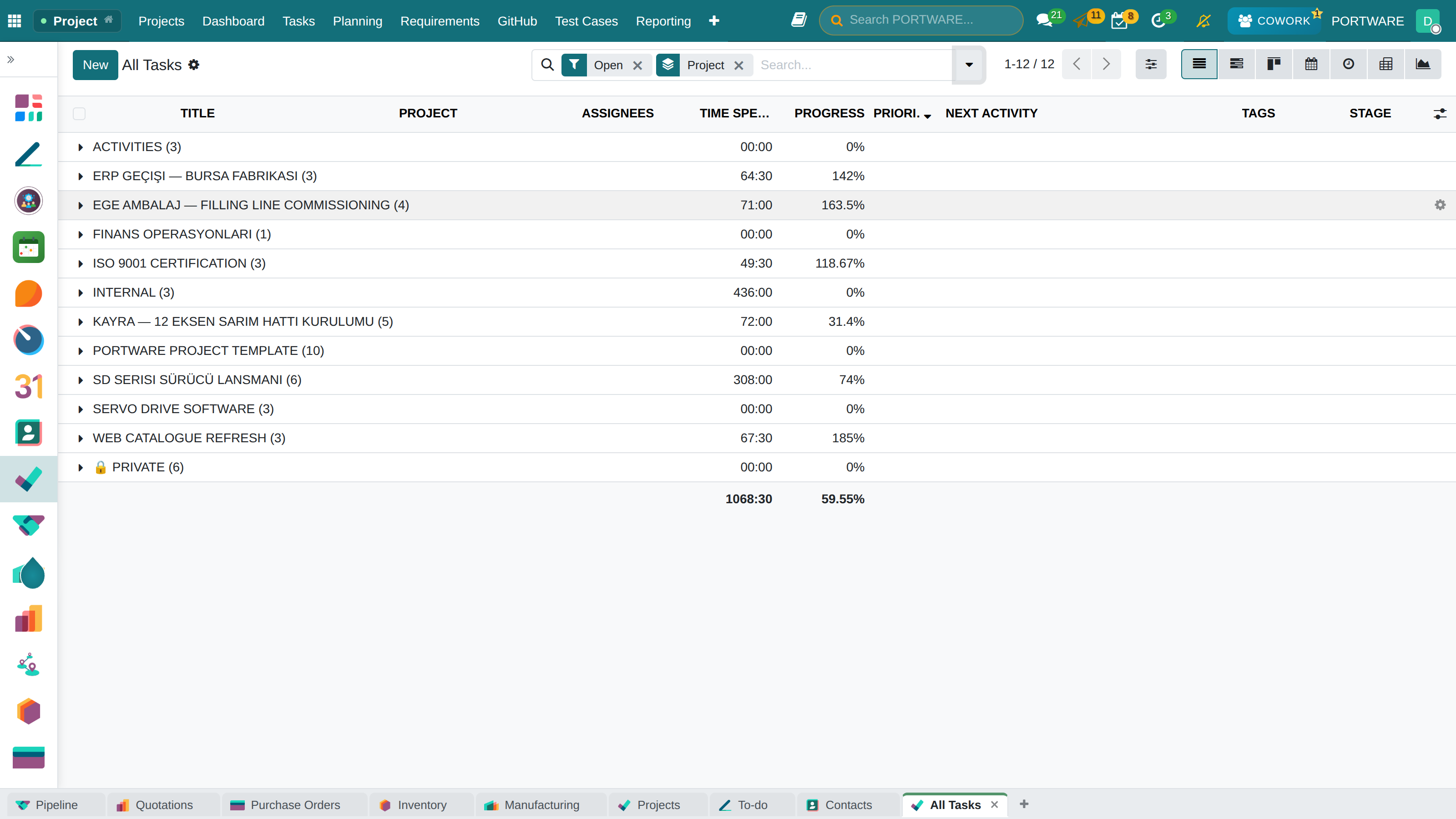Go to previous page of records

point(1077,64)
